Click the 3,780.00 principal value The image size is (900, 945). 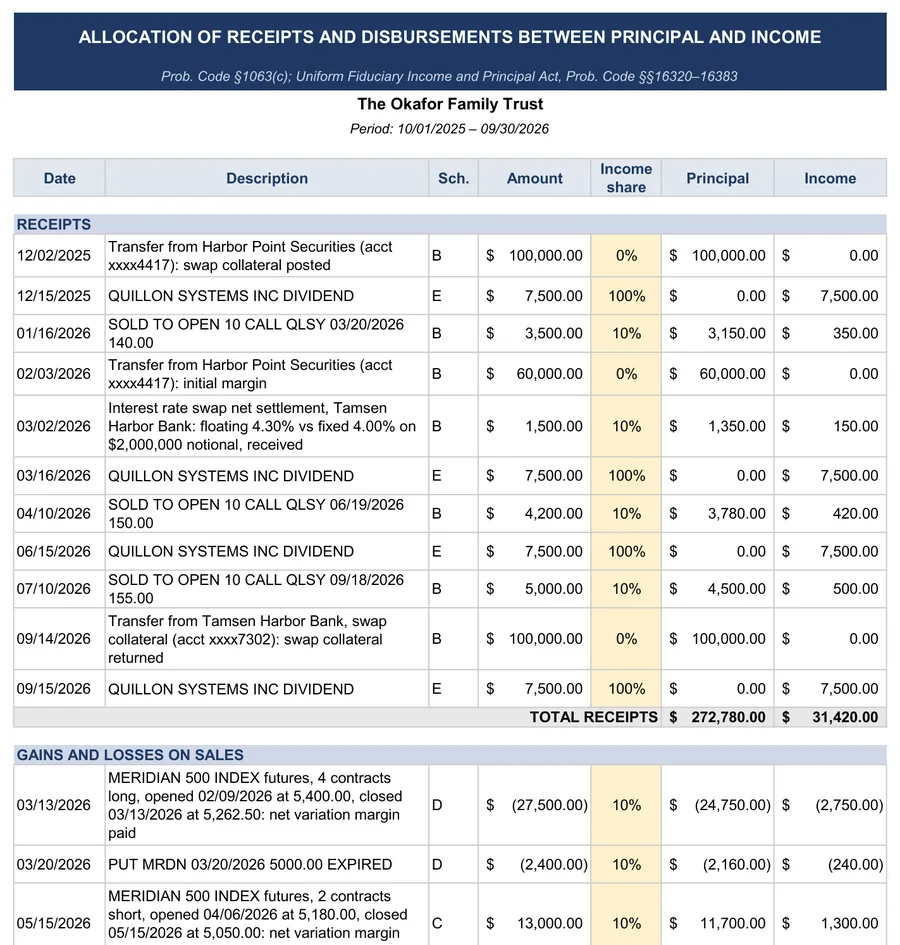737,513
